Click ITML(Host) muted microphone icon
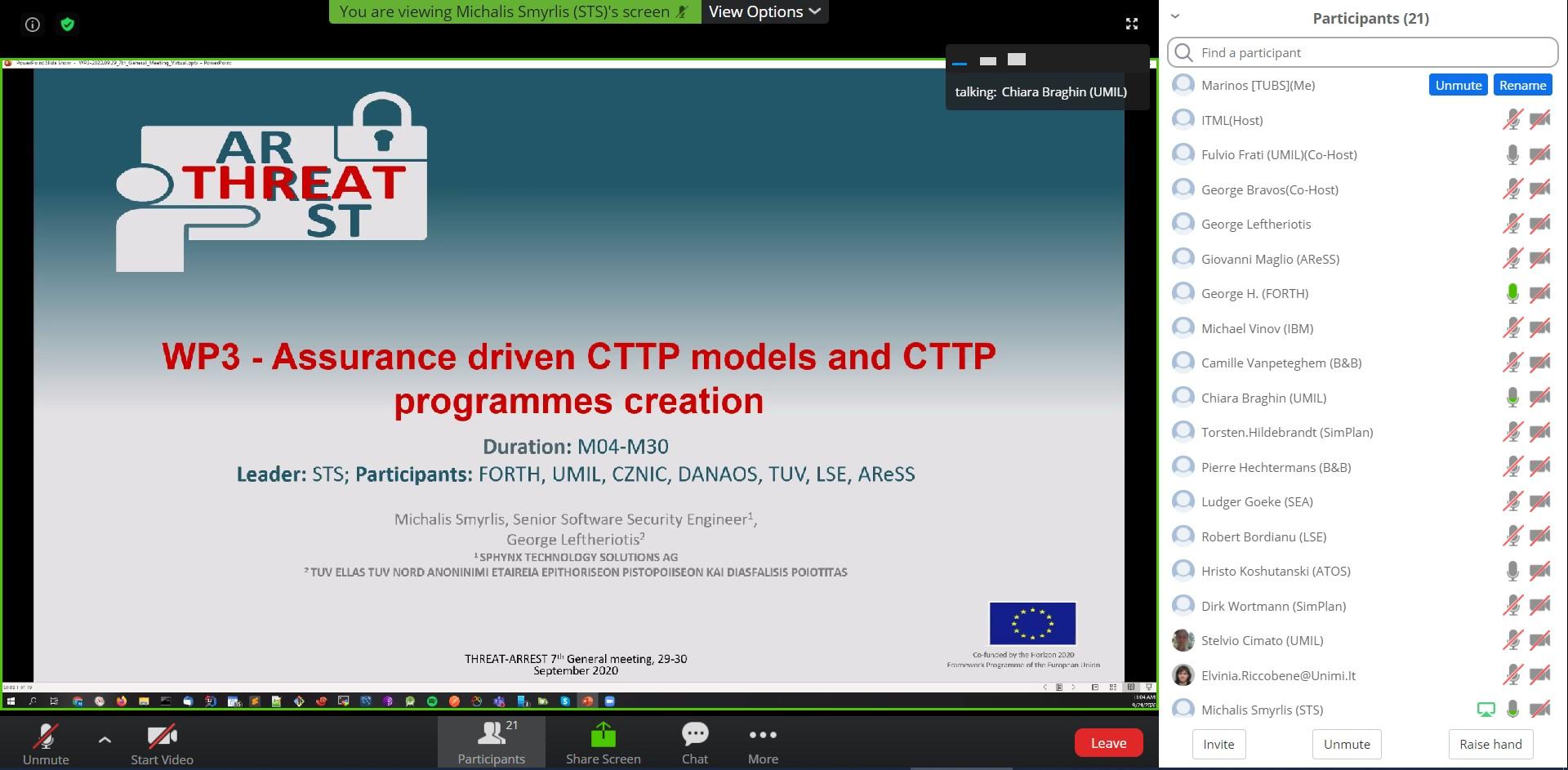This screenshot has width=1568, height=770. [1512, 120]
